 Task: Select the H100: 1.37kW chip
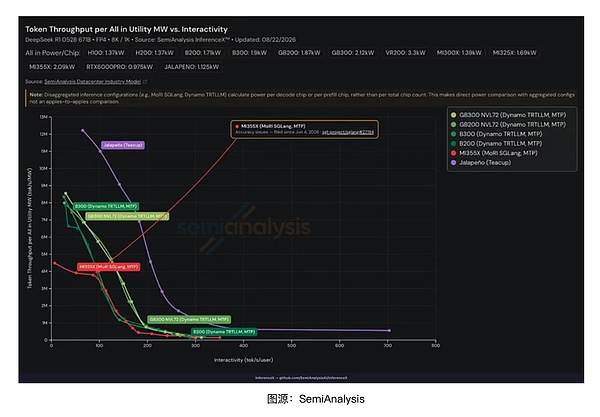click(x=106, y=53)
